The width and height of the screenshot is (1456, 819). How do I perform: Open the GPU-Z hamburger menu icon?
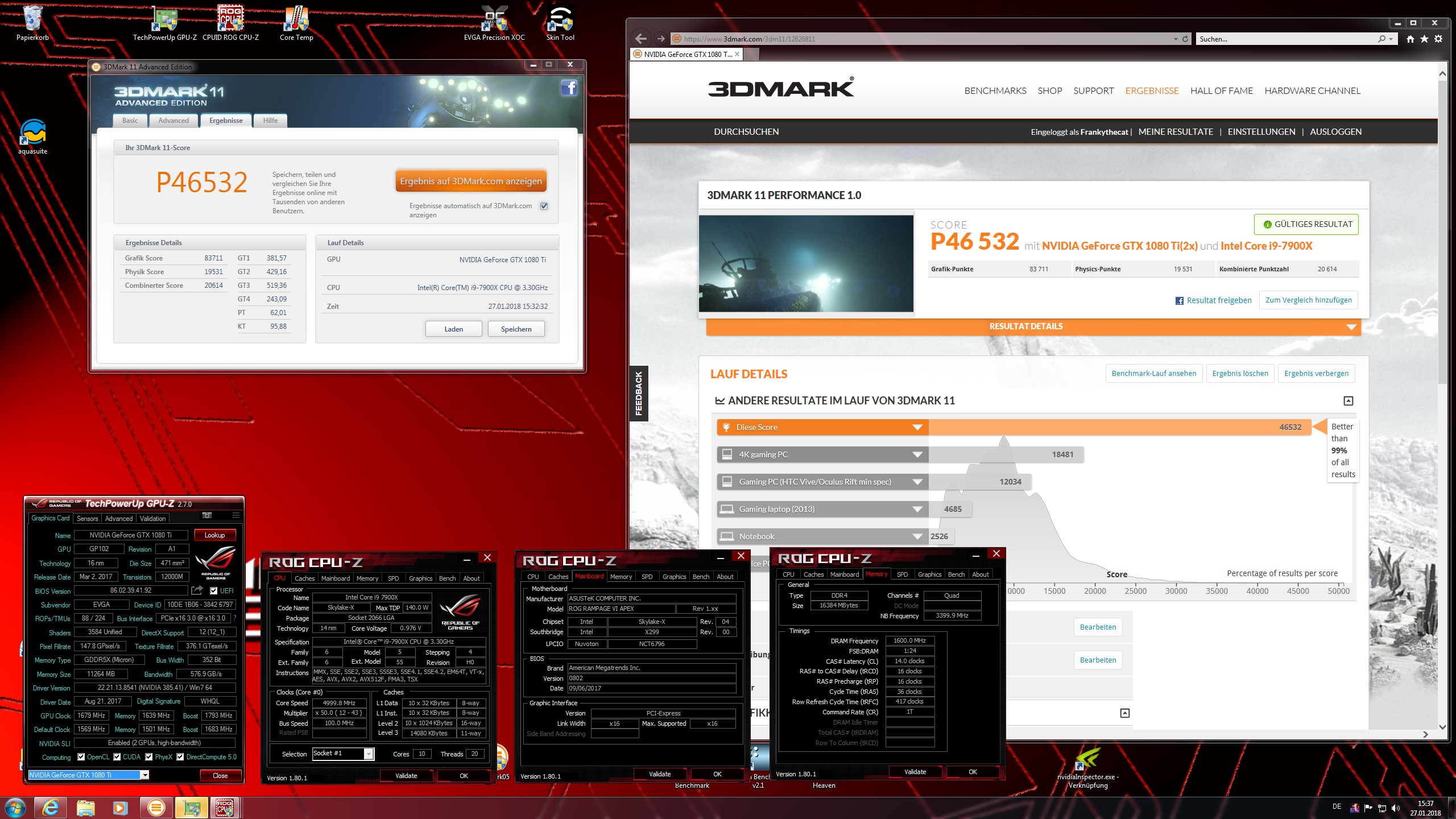(235, 515)
